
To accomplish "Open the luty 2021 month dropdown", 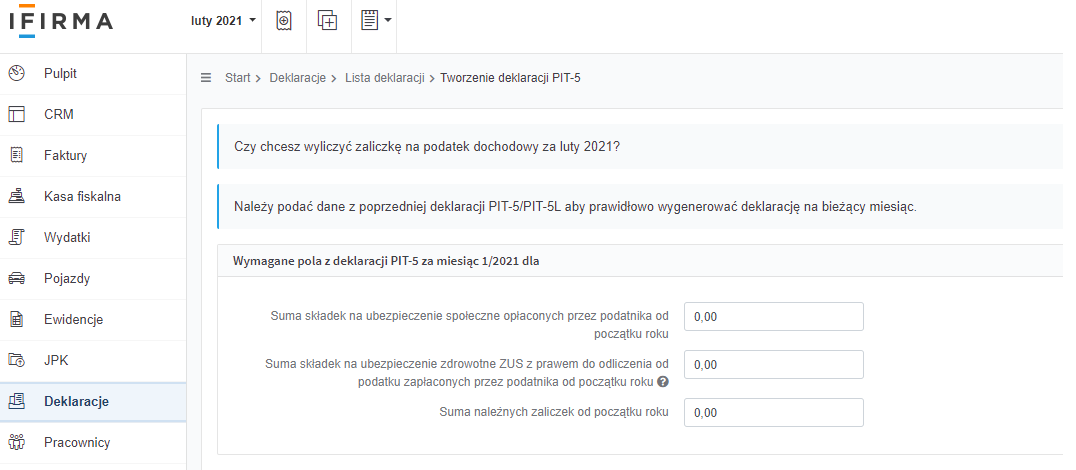I will tap(224, 21).
